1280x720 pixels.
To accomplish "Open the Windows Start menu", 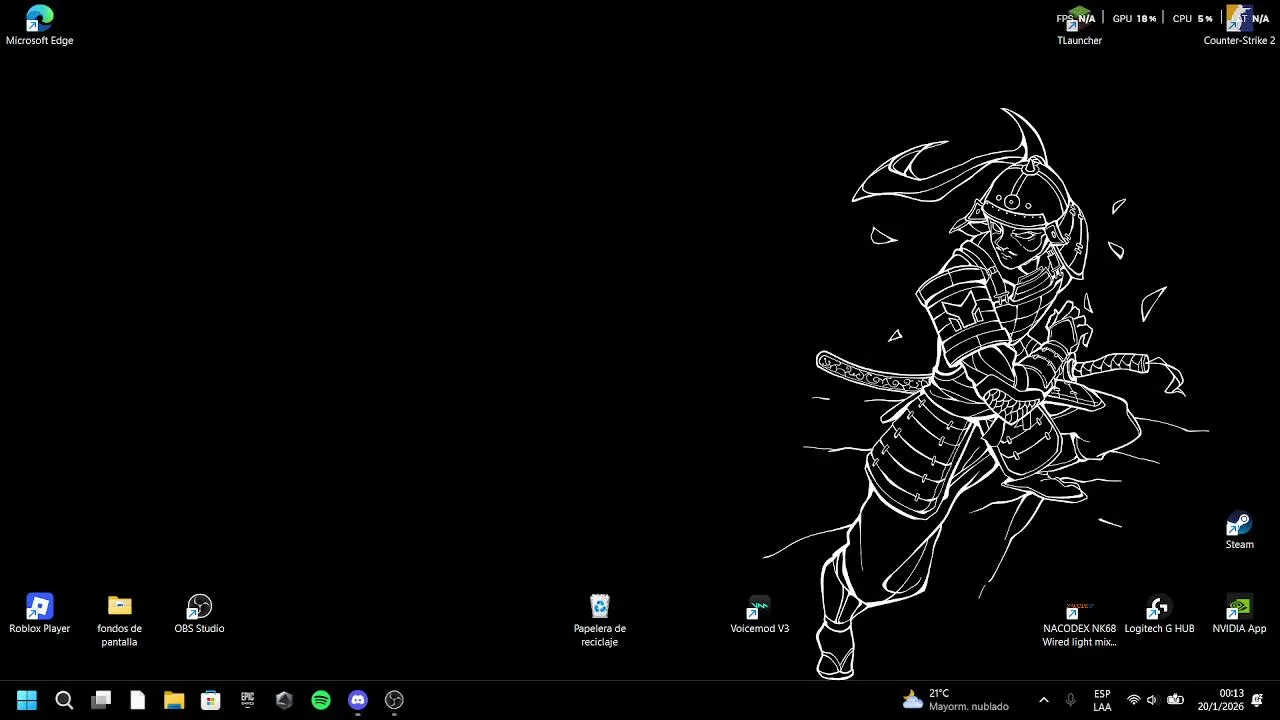I will coord(27,700).
